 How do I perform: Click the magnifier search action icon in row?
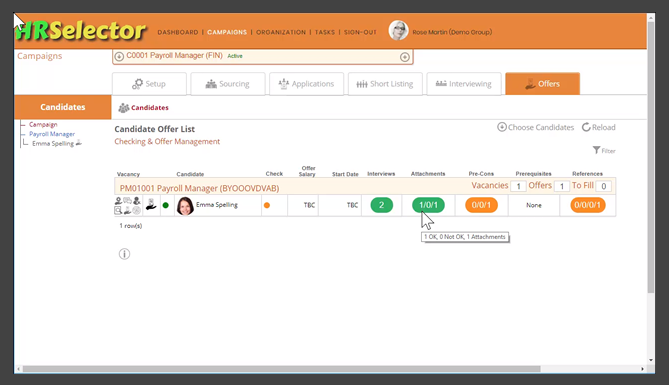(x=118, y=210)
